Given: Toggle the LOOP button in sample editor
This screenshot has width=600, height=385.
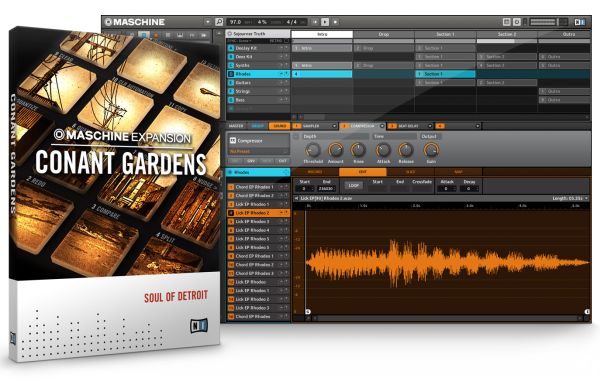Looking at the screenshot, I should [x=354, y=186].
